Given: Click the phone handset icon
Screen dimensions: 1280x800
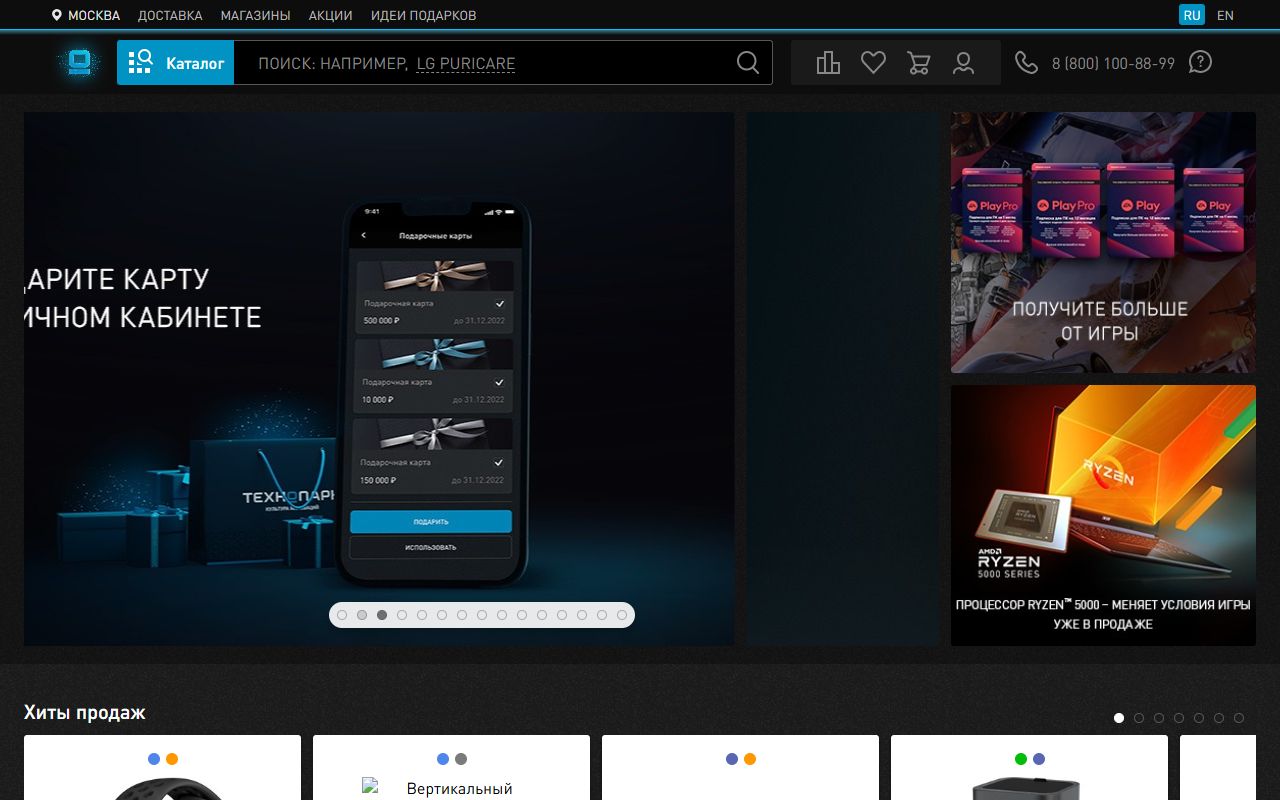Looking at the screenshot, I should pyautogui.click(x=1026, y=63).
